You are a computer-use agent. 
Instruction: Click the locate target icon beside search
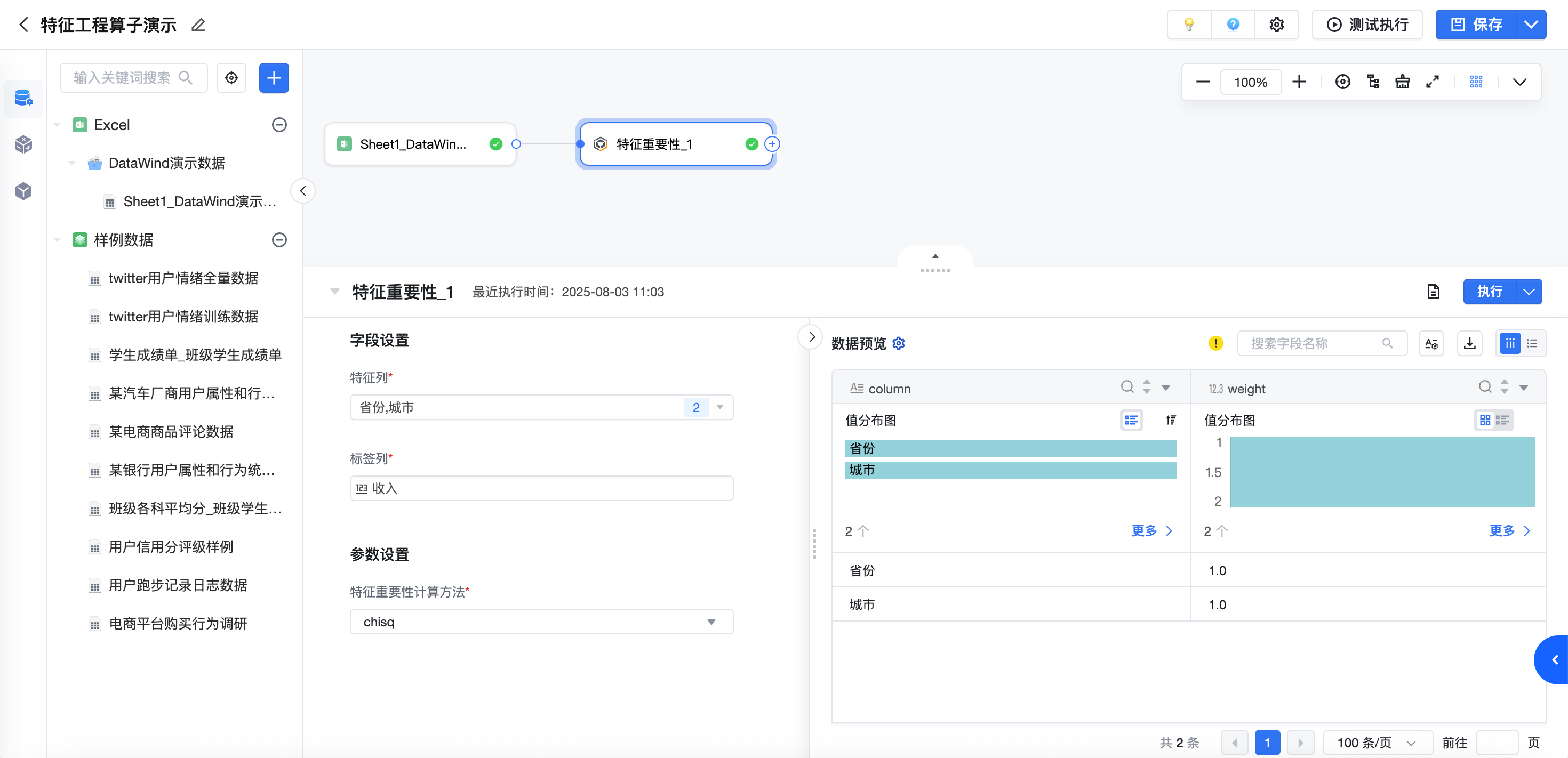coord(231,78)
